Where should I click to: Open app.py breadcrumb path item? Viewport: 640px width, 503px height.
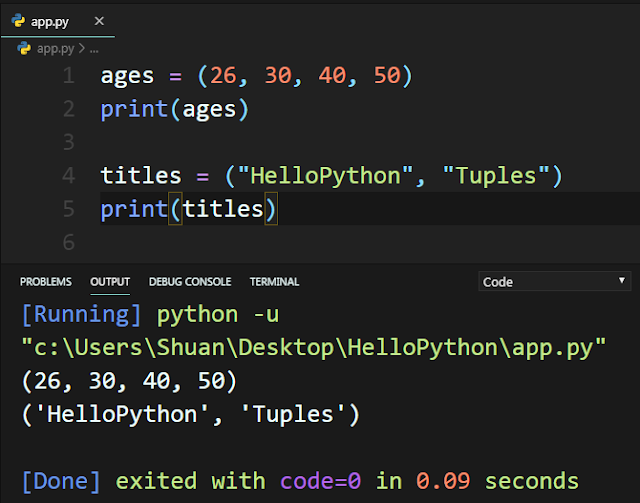point(56,49)
